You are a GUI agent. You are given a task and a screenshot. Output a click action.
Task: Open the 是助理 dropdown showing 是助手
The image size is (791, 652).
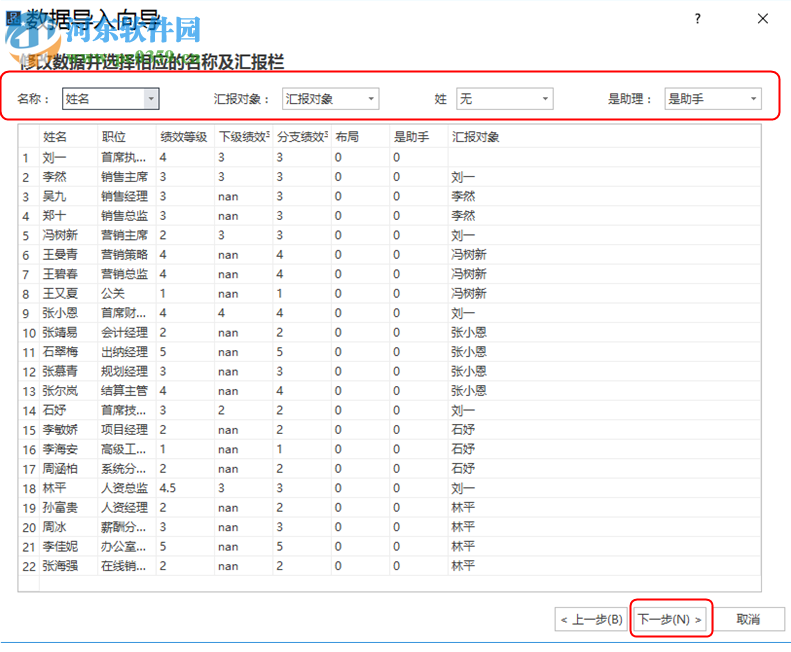pos(713,98)
